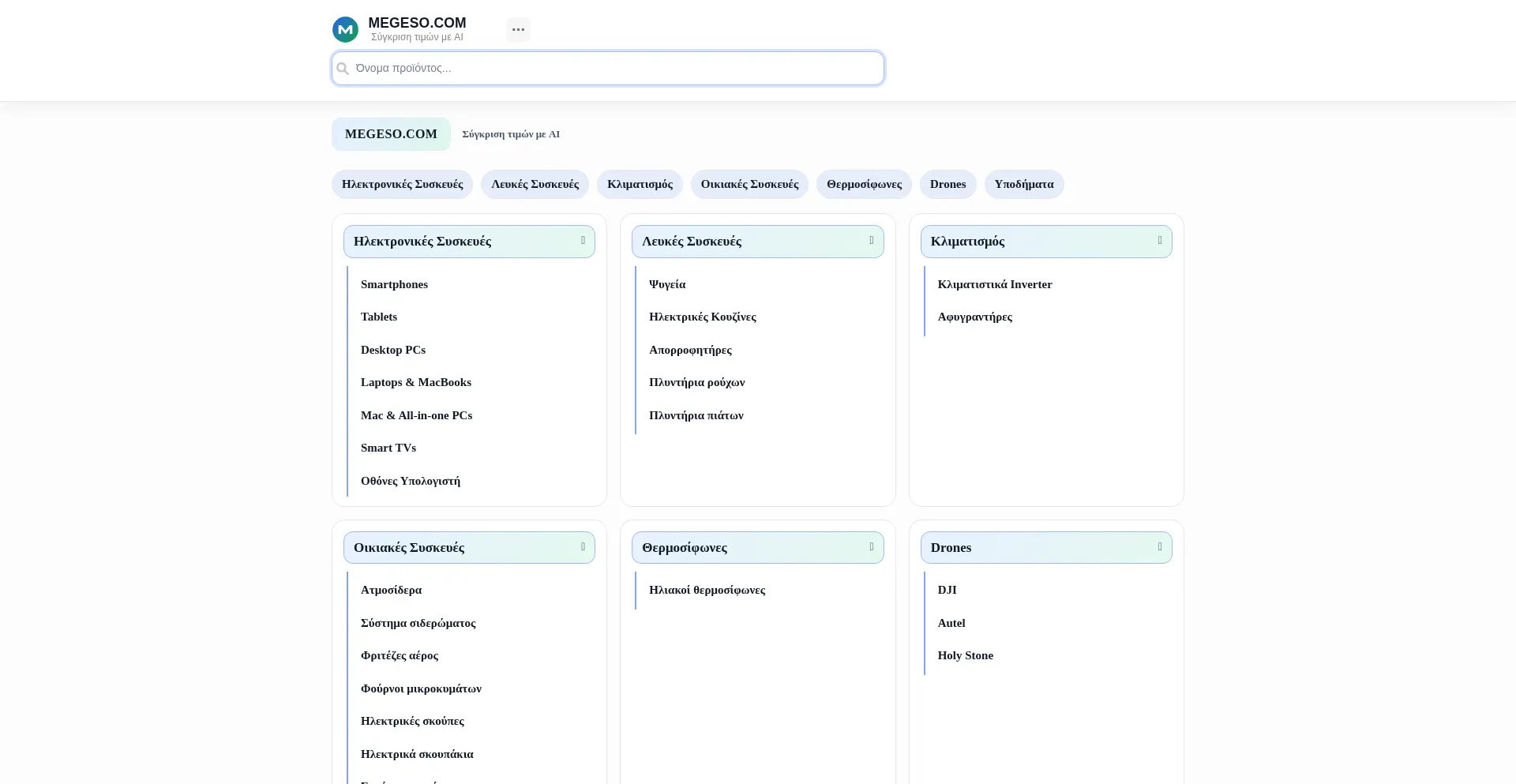Toggle the Οικιακές Συσκευές section icon
The height and width of the screenshot is (784, 1516).
[583, 547]
